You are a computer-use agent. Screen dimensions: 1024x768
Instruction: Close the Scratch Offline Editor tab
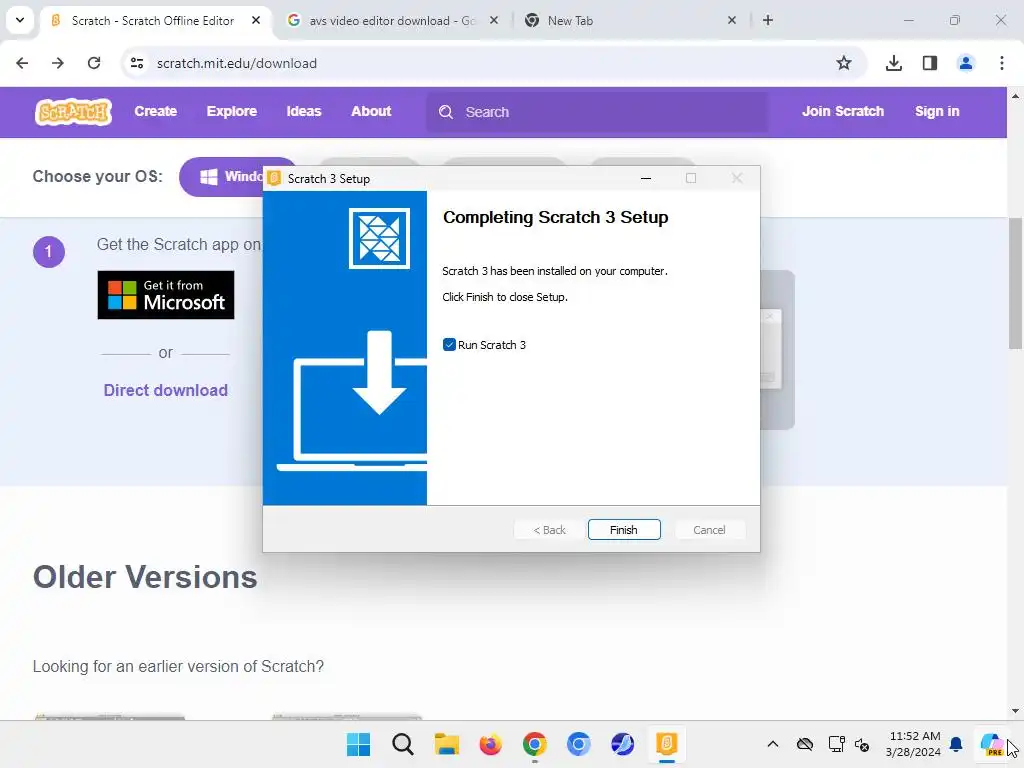tap(256, 20)
